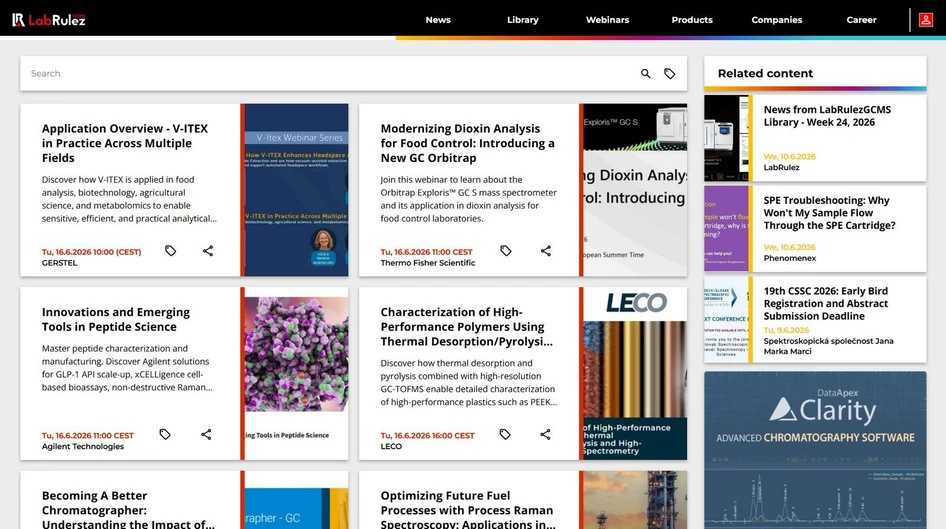The height and width of the screenshot is (529, 946).
Task: Click the LECO polymers thumbnail image
Action: point(635,373)
